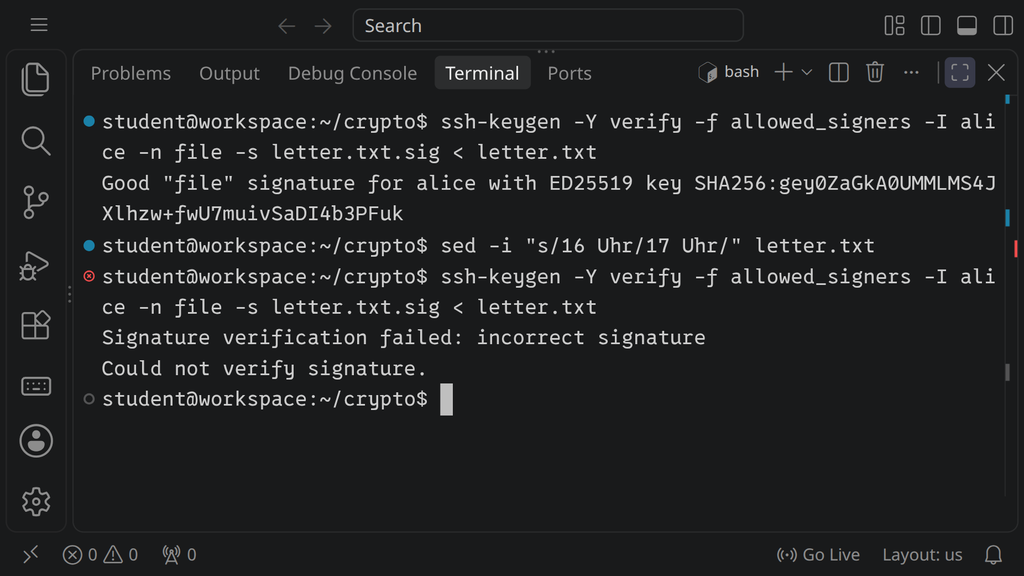Open the Extensions view
The height and width of the screenshot is (576, 1024).
(x=36, y=325)
